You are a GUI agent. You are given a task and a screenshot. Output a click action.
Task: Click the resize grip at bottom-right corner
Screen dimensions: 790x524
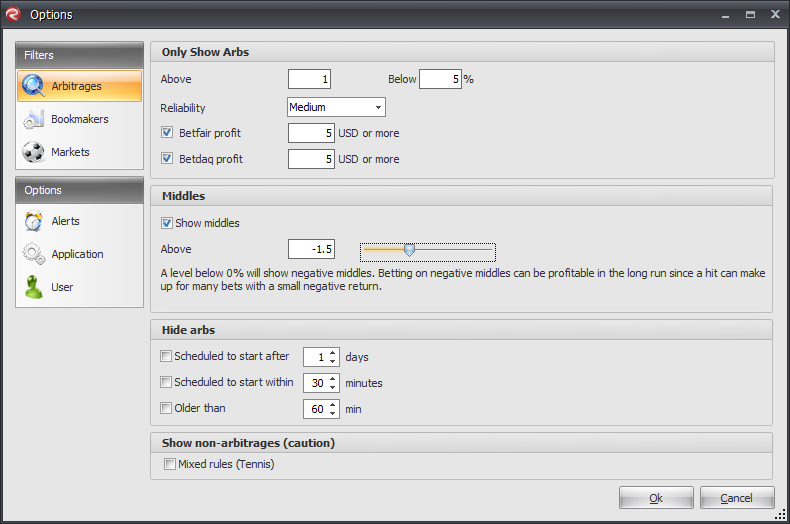tap(780, 514)
